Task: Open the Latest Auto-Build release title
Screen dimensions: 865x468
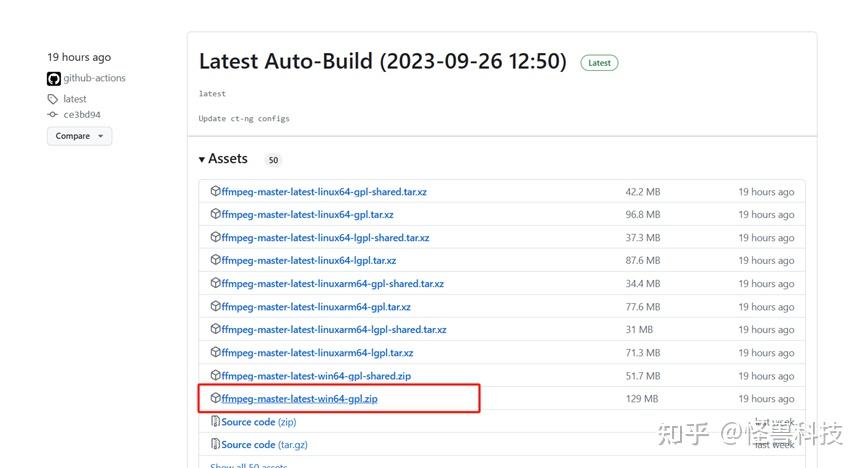Action: click(x=382, y=61)
